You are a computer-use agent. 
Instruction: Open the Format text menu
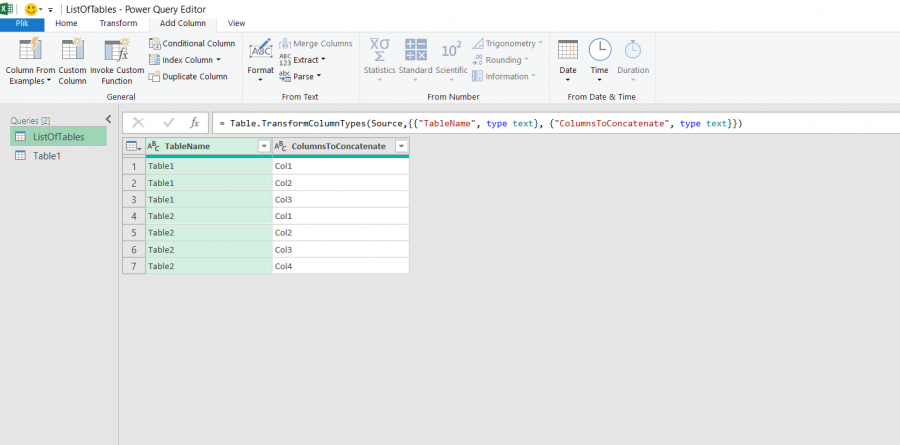(261, 61)
